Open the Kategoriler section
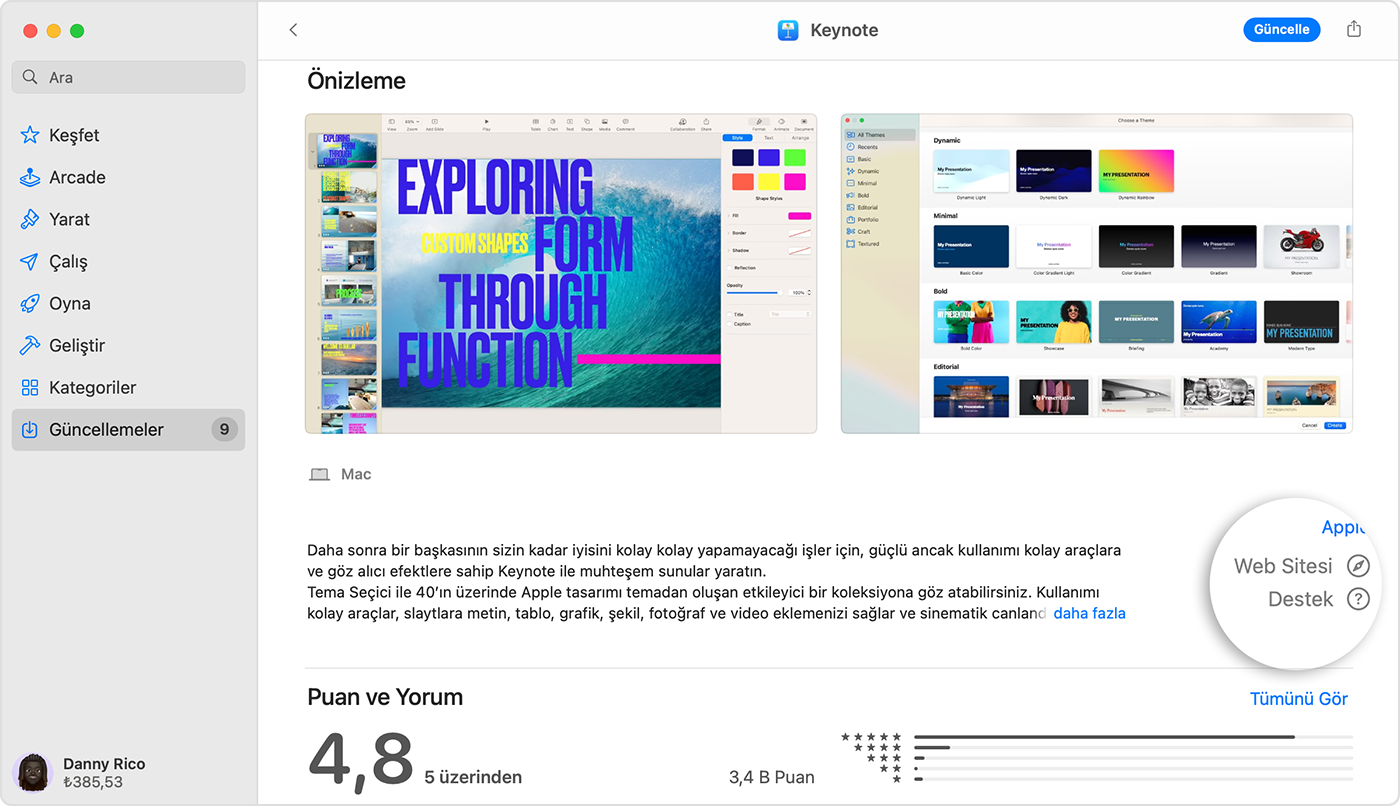 click(x=128, y=387)
